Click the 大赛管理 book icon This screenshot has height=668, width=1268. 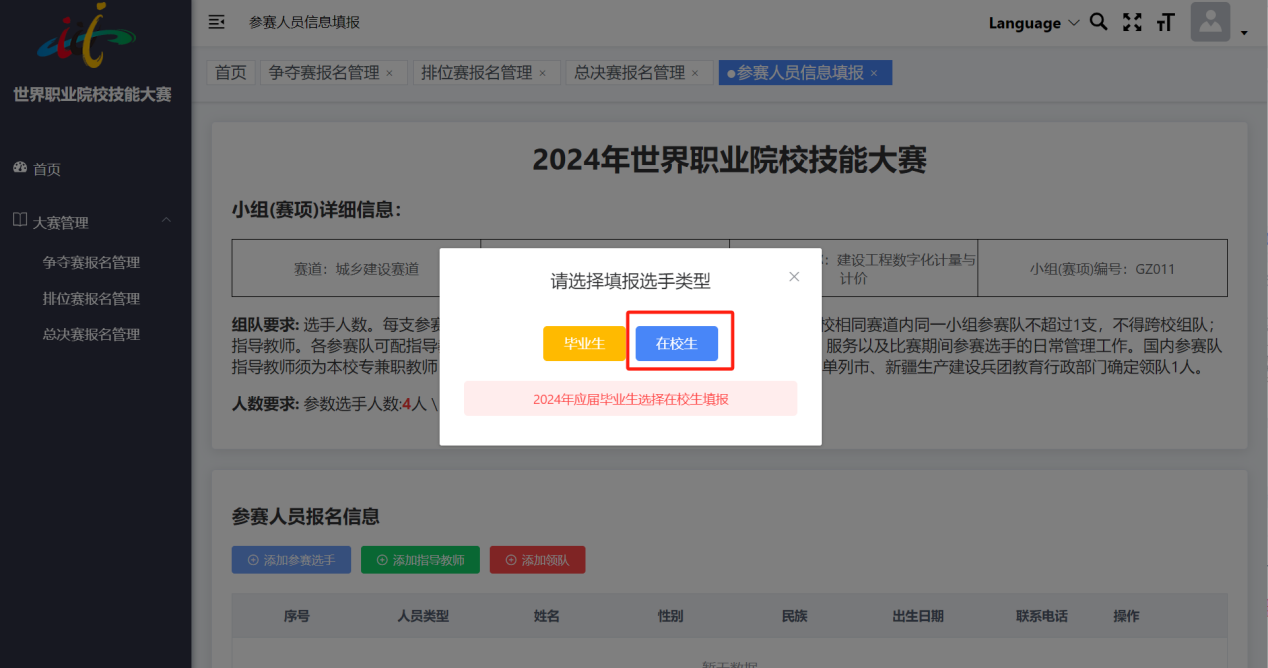(x=20, y=220)
